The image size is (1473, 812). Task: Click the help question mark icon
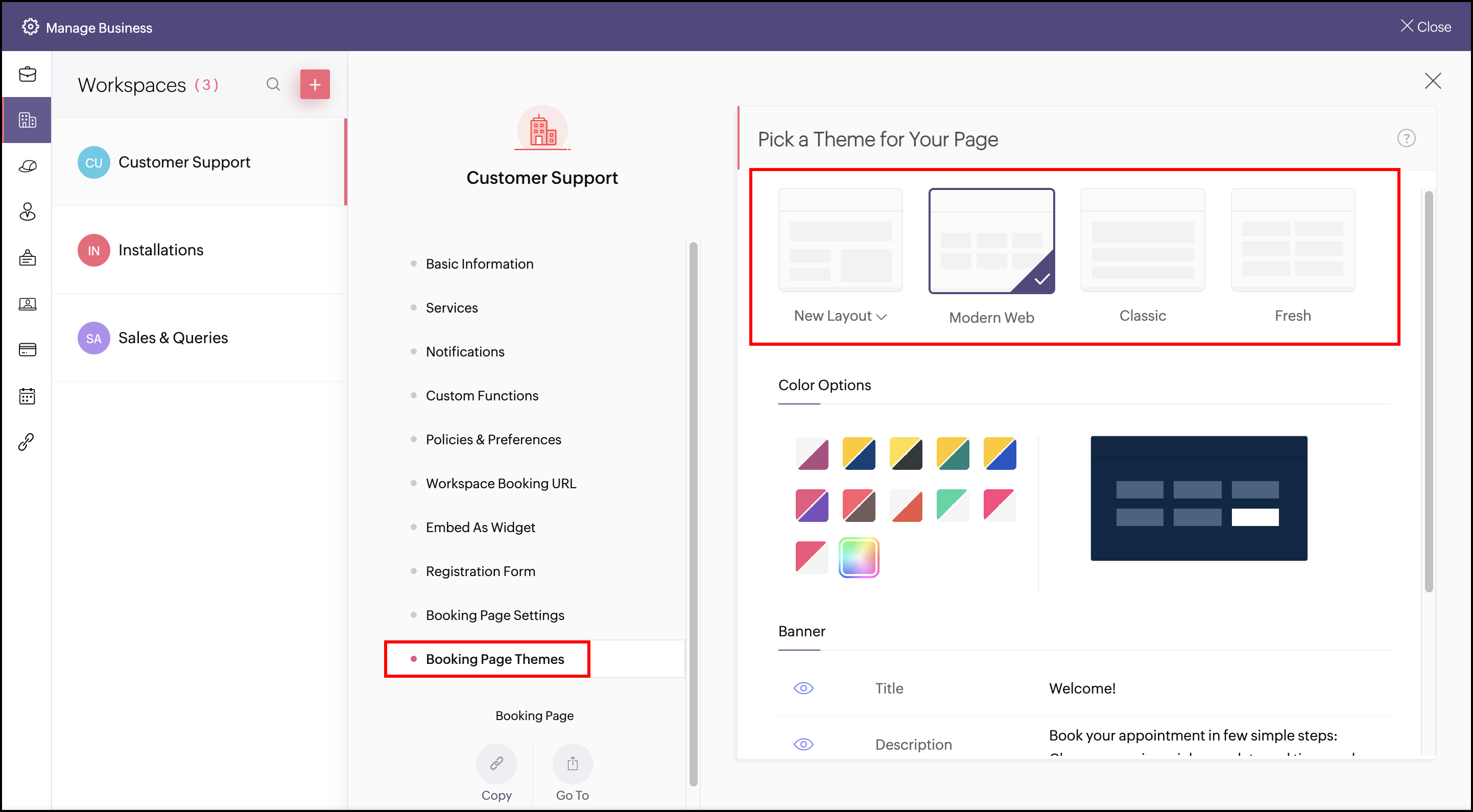pyautogui.click(x=1406, y=138)
